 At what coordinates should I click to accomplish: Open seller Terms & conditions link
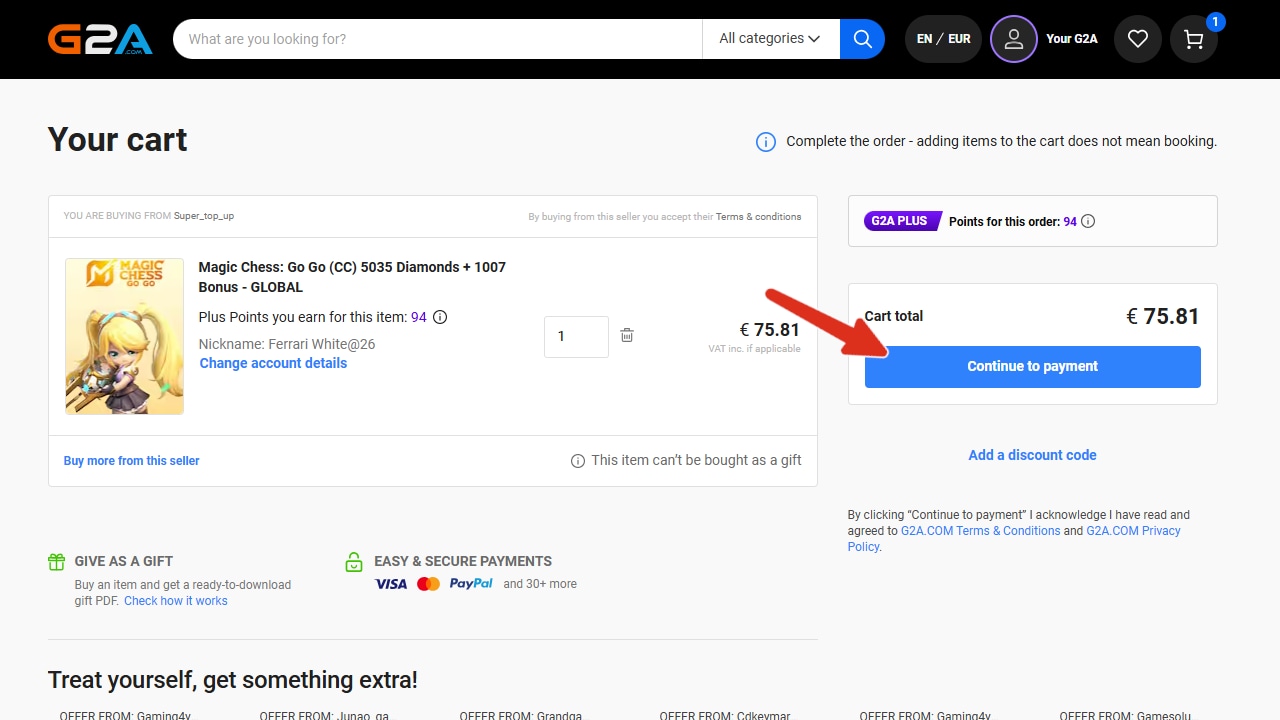(758, 217)
